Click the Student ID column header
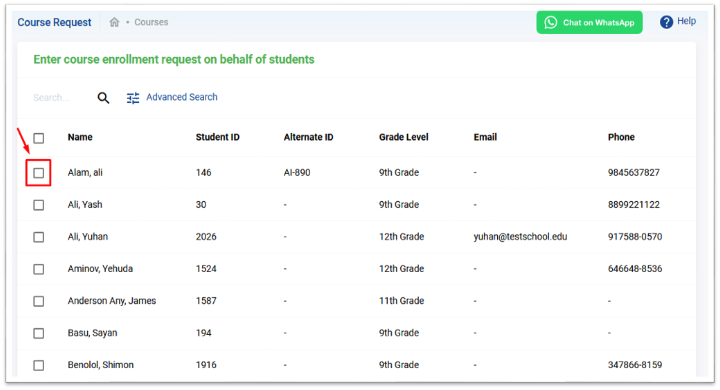720x390 pixels. tap(218, 137)
